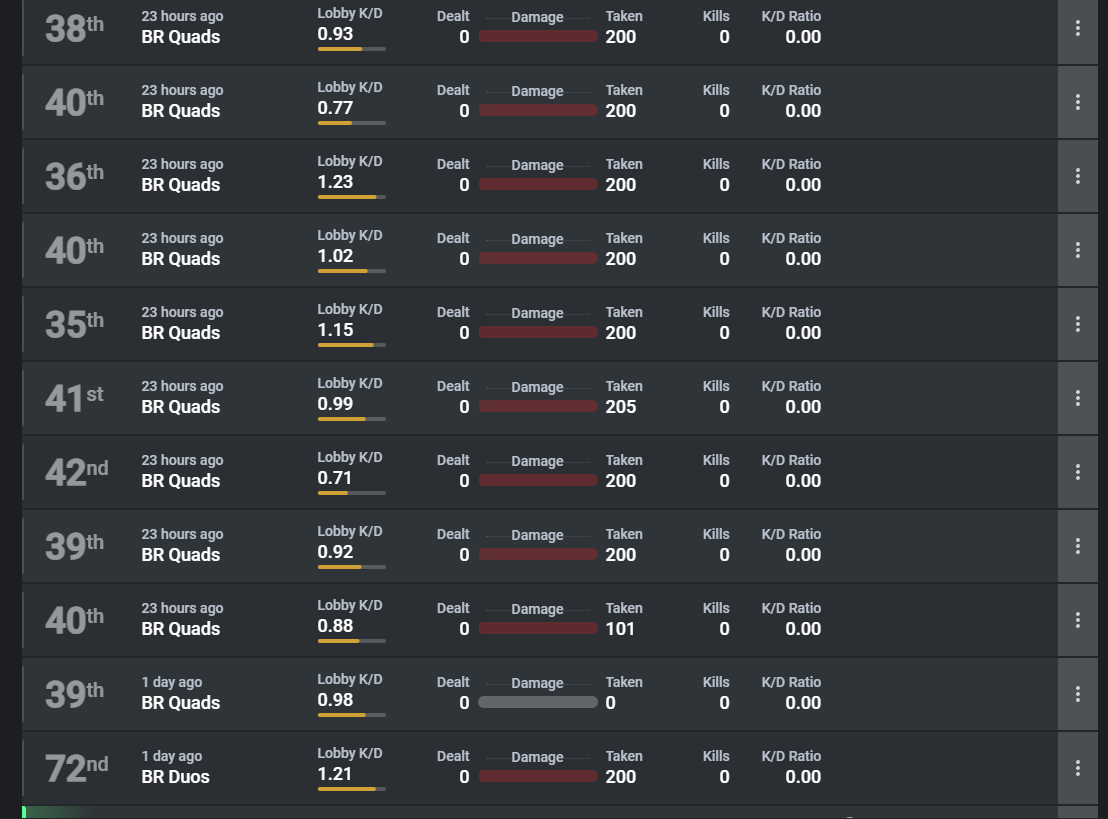This screenshot has width=1108, height=819.
Task: Click the 72nd placement label
Action: pos(76,769)
